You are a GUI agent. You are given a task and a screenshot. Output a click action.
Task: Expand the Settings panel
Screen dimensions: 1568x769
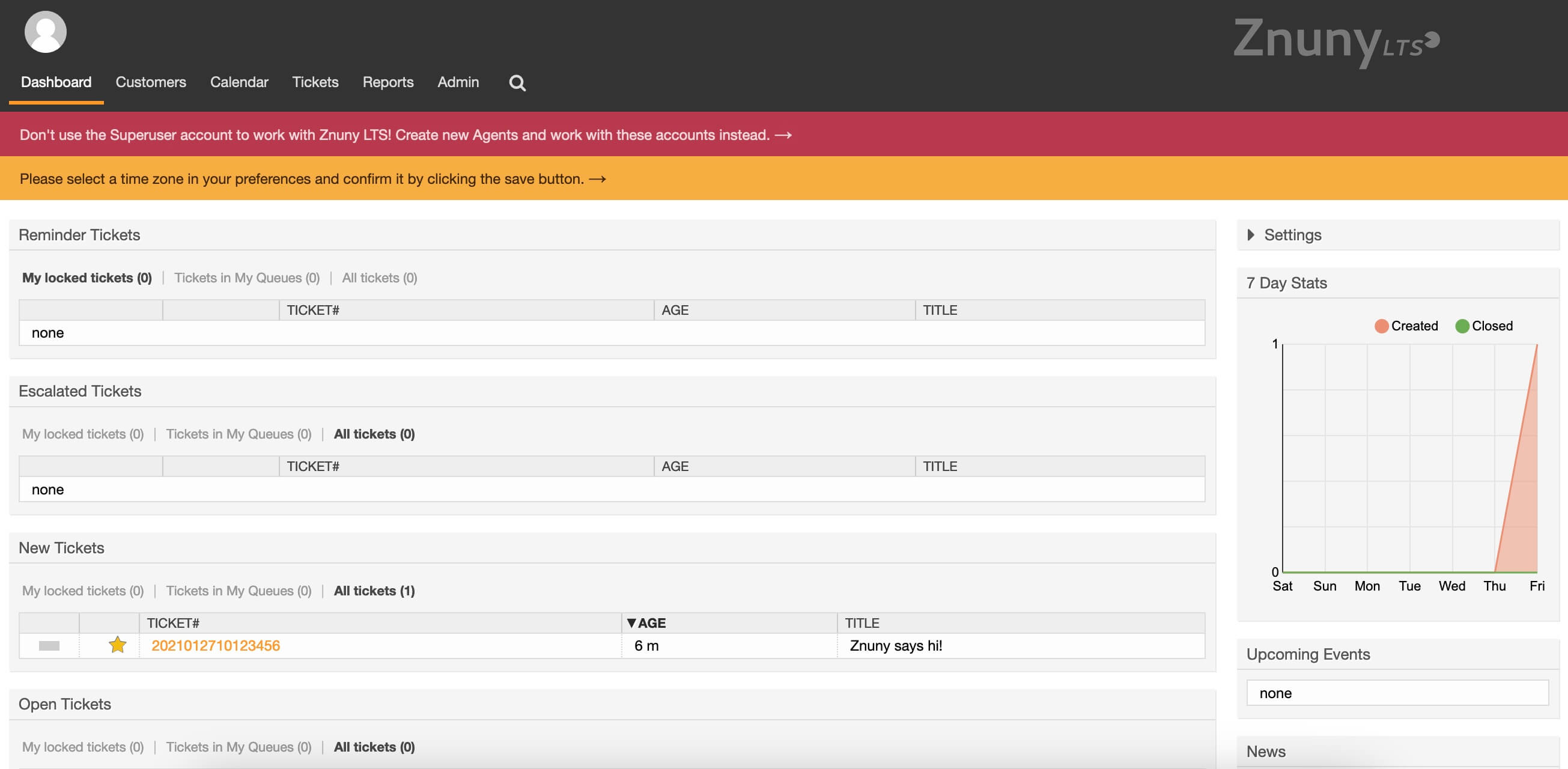(x=1284, y=234)
